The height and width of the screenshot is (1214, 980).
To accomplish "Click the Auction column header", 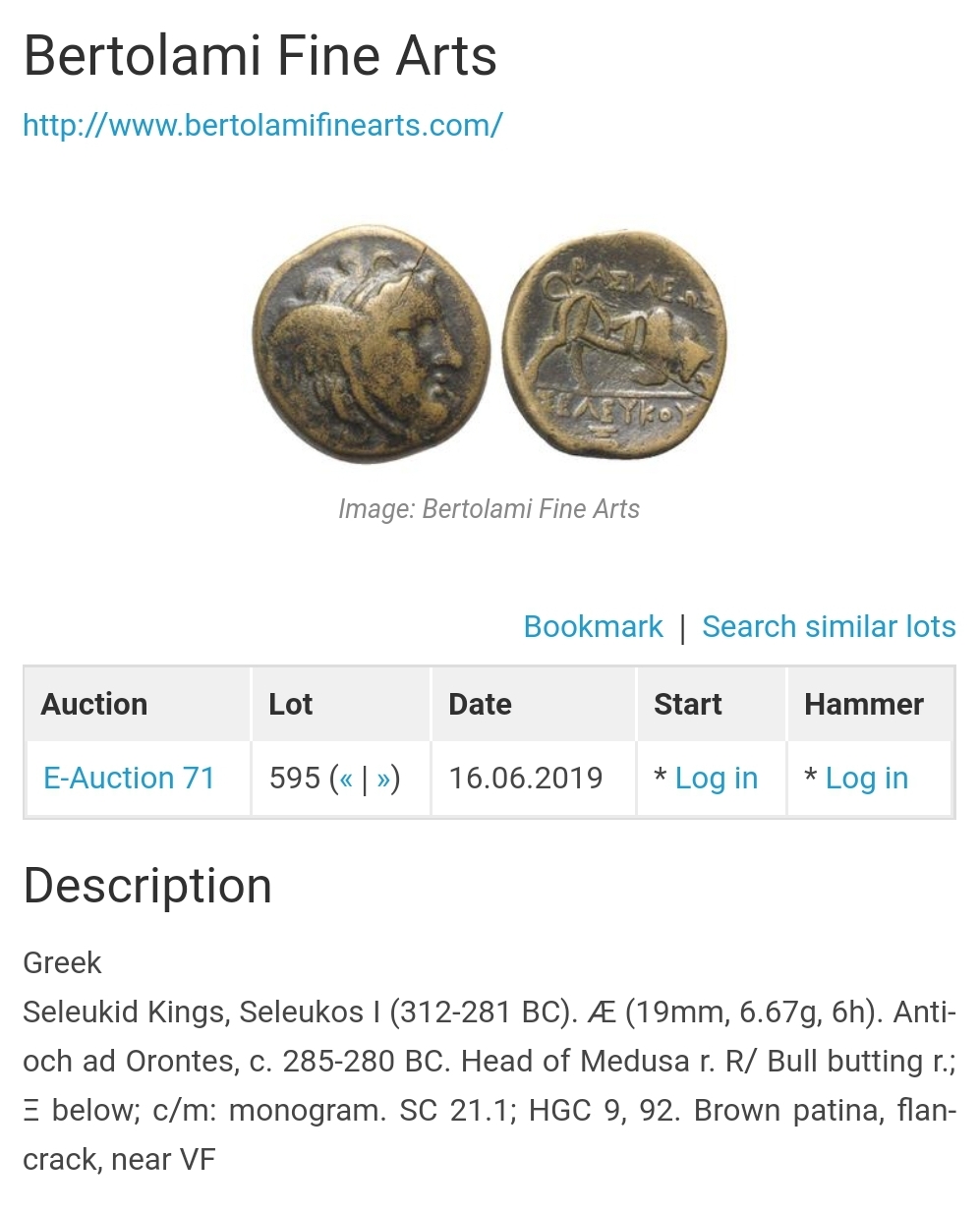I will 94,705.
